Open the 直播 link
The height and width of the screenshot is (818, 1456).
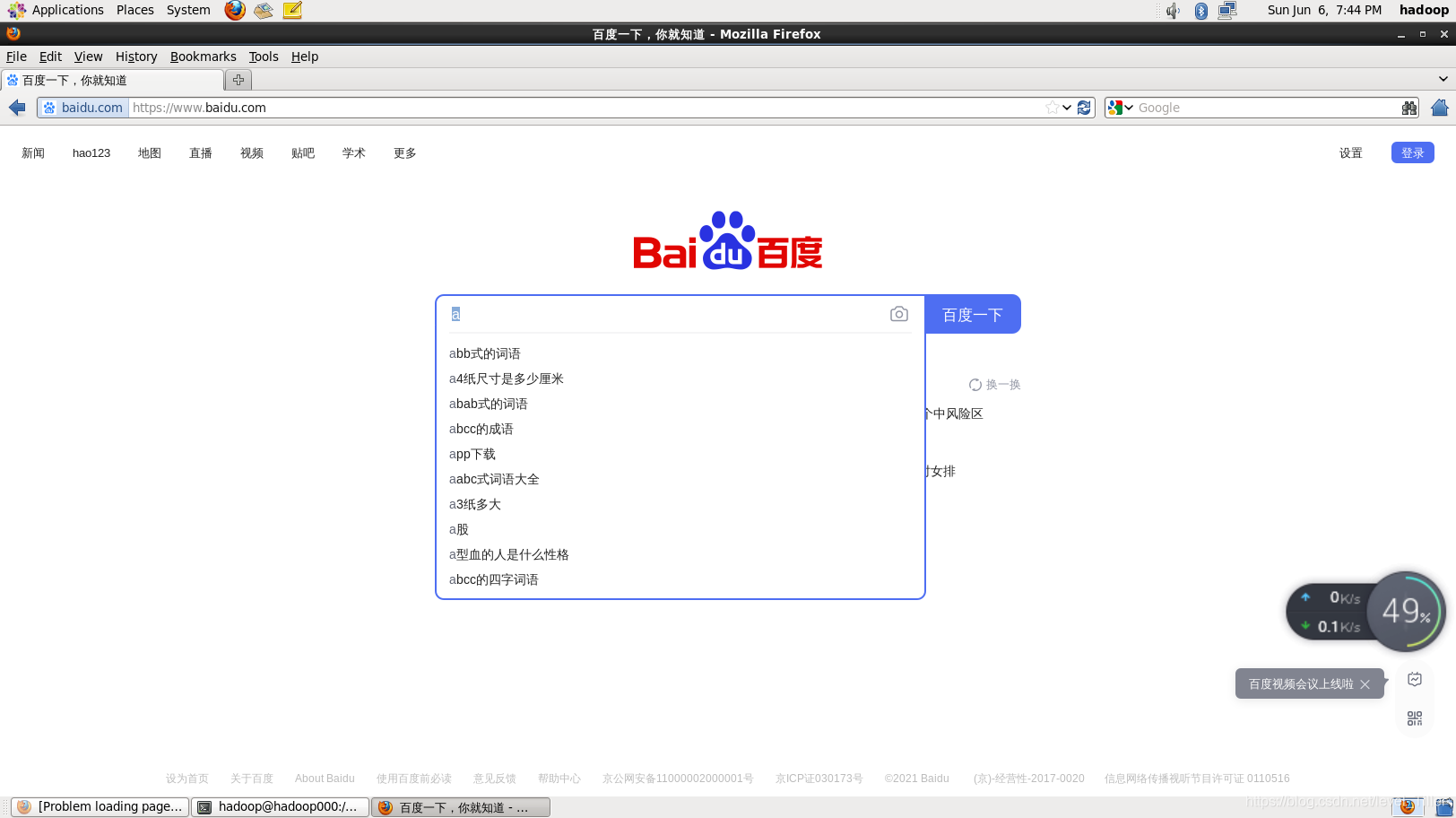point(201,153)
